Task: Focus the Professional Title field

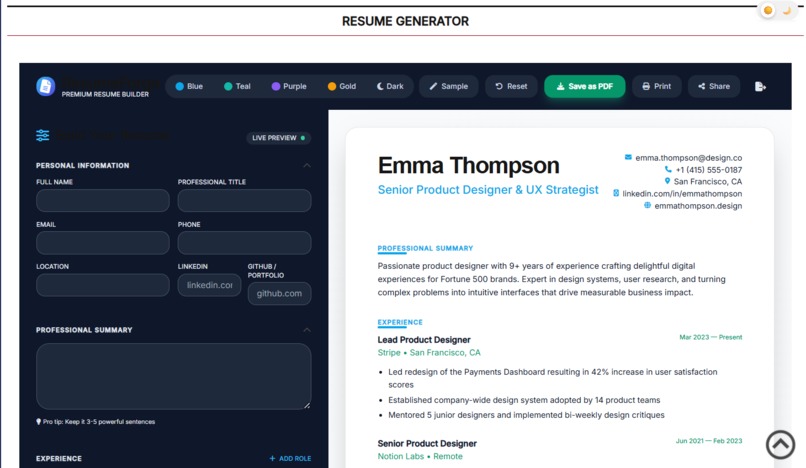Action: (244, 201)
